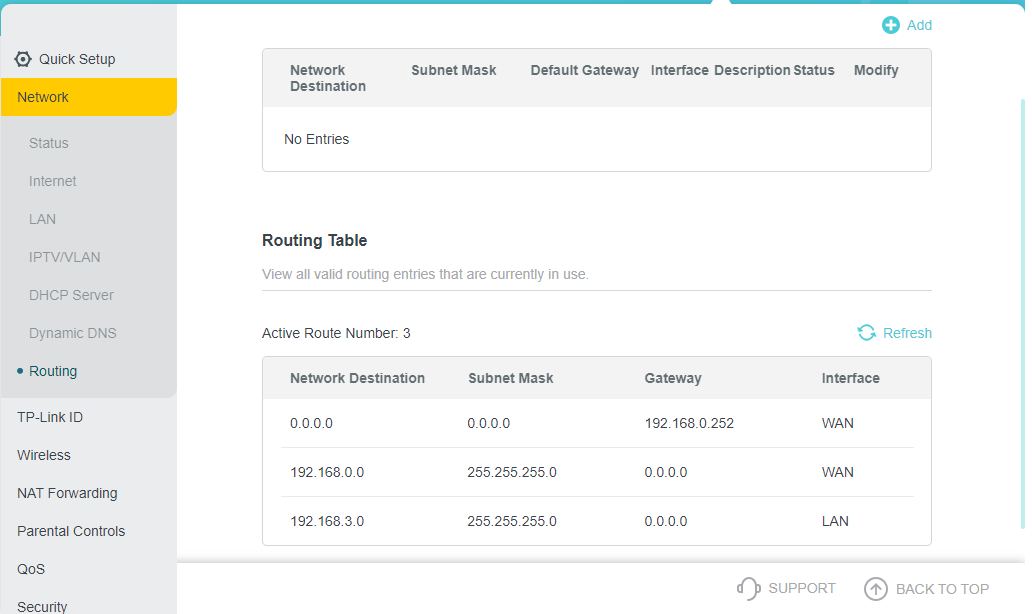
Task: Click the vertical page scrollbar
Action: point(1023,300)
